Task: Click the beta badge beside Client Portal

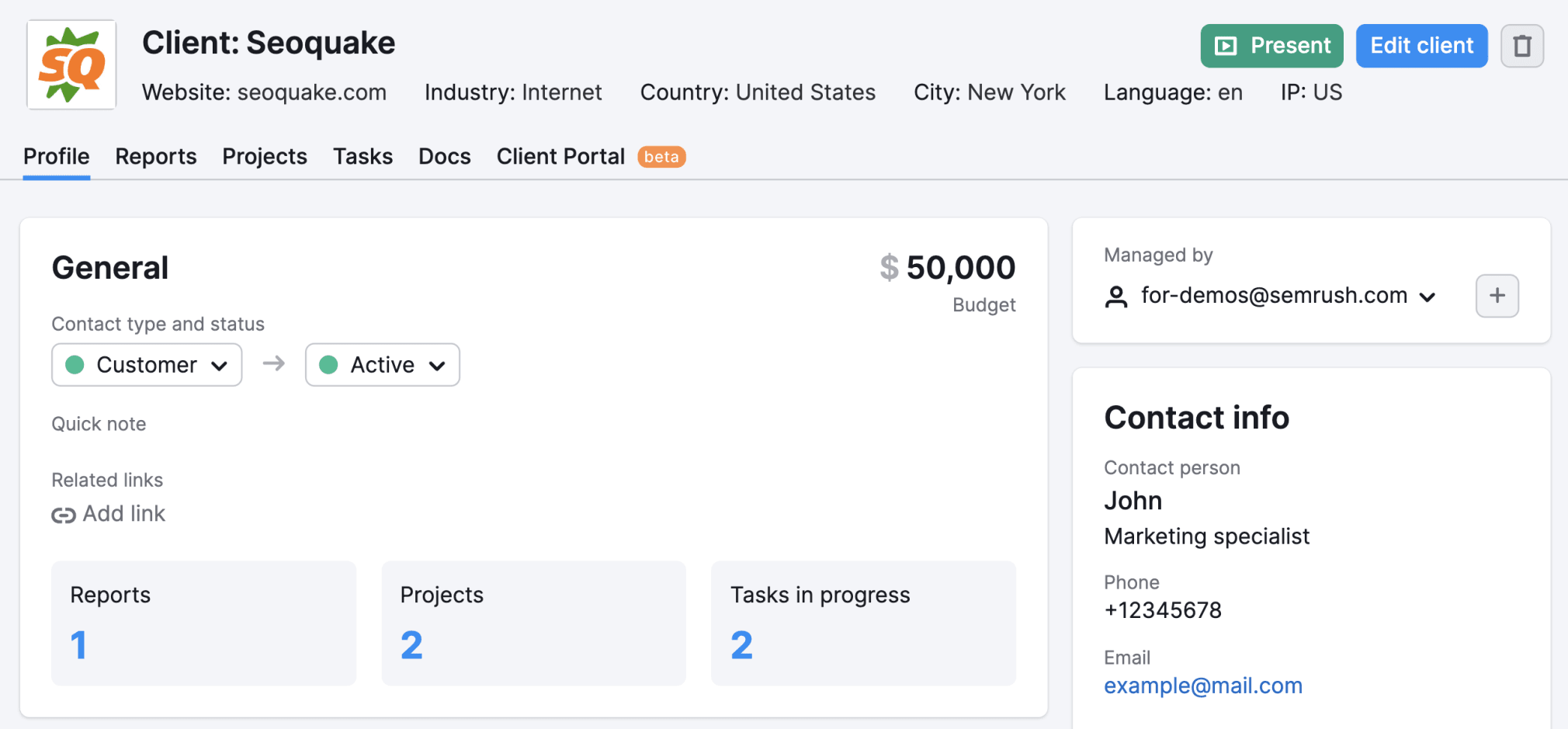Action: pyautogui.click(x=661, y=157)
